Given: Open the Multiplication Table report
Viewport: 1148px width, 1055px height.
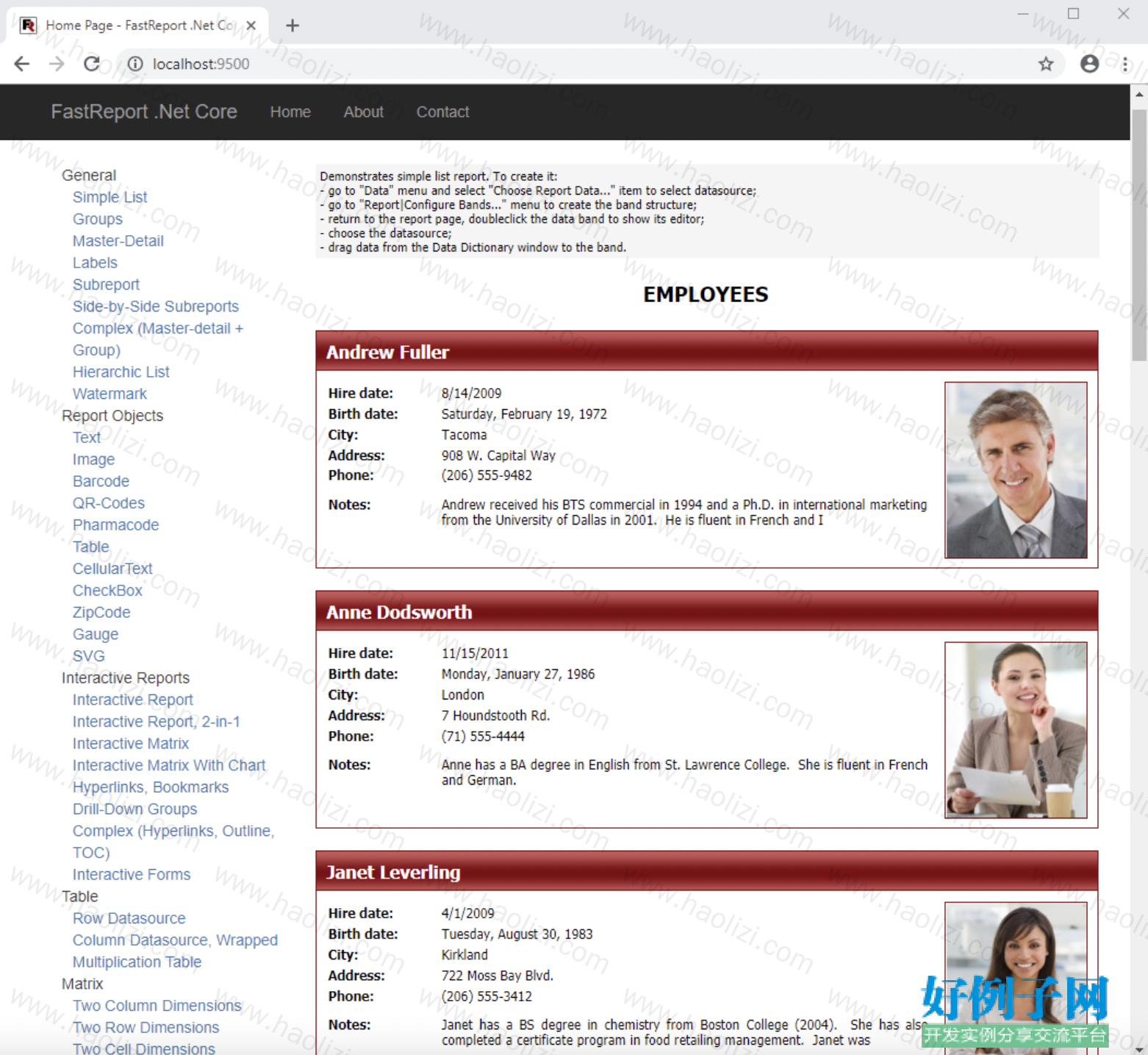Looking at the screenshot, I should pyautogui.click(x=137, y=962).
